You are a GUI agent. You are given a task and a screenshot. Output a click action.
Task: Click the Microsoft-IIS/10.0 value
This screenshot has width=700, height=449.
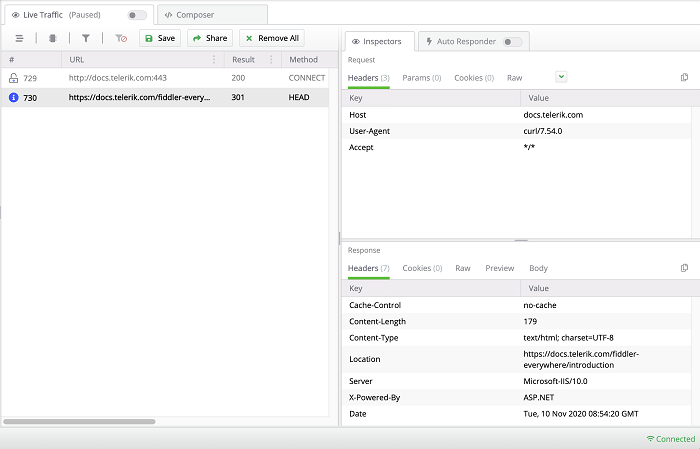point(555,381)
